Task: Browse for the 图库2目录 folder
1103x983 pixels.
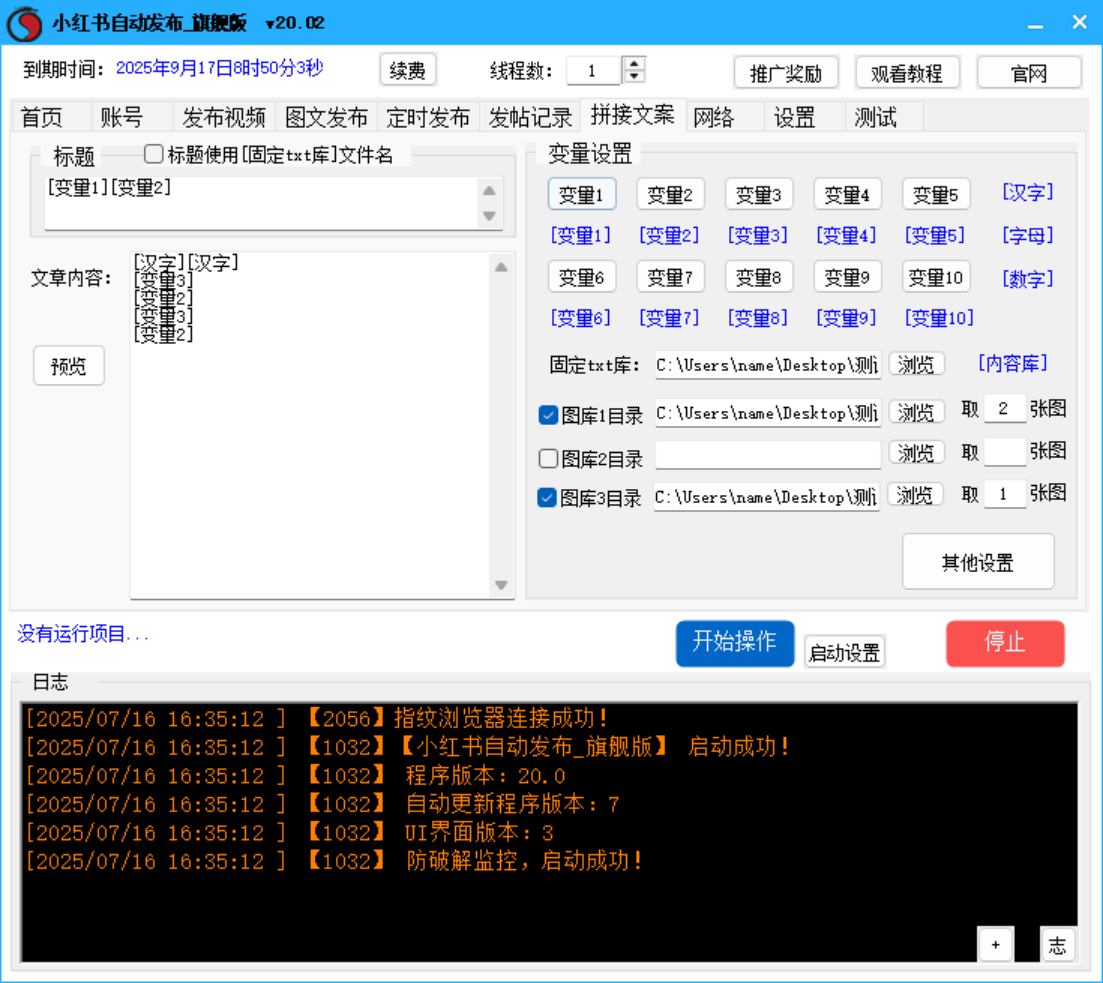Action: 916,452
